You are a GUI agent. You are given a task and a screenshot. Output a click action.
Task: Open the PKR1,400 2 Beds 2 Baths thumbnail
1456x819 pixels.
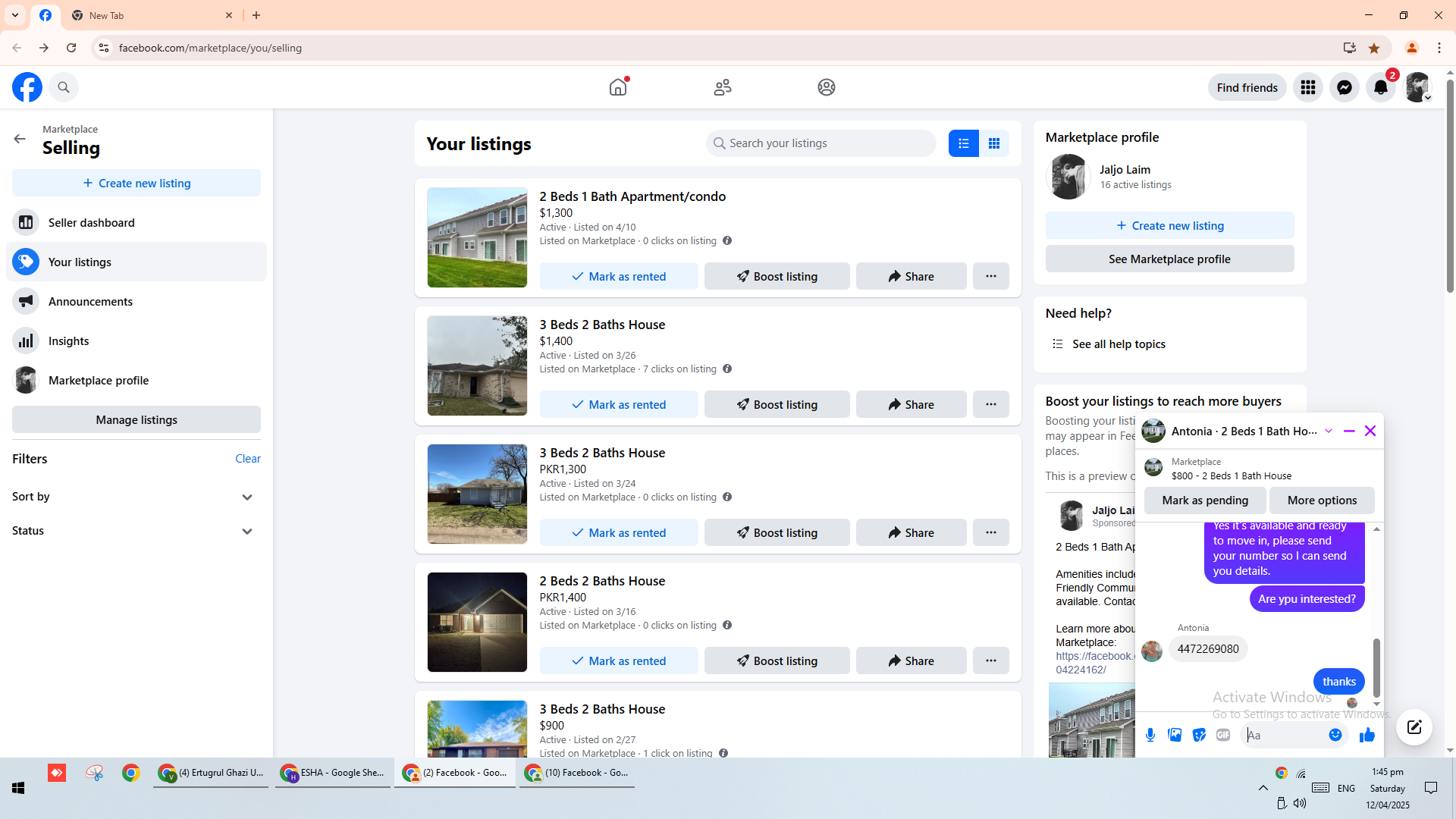tap(477, 622)
